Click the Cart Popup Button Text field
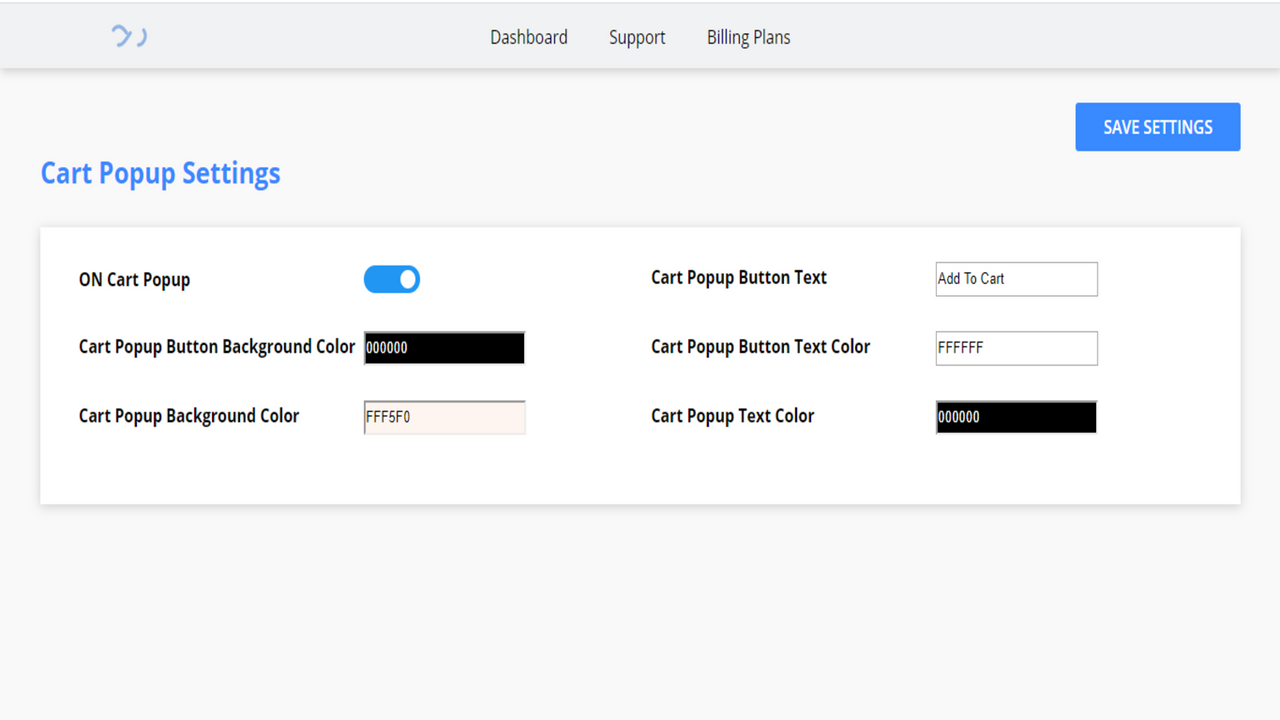Viewport: 1280px width, 720px height. (x=1017, y=279)
